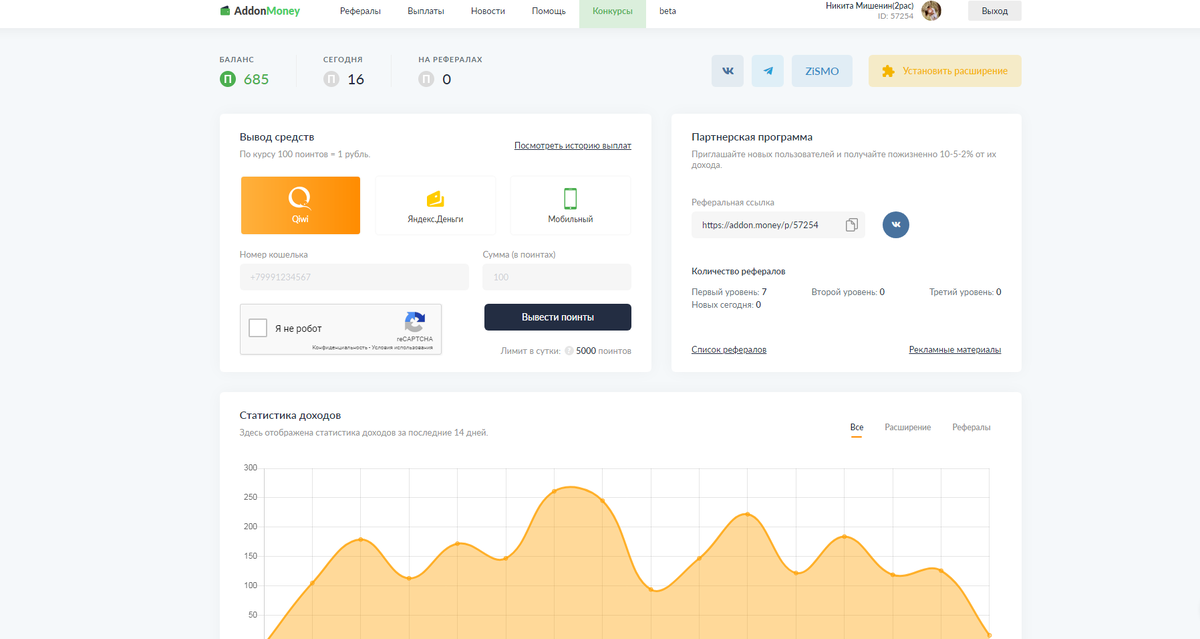The width and height of the screenshot is (1200, 639).
Task: Click Третий уровень: 0 referral count
Action: [965, 292]
